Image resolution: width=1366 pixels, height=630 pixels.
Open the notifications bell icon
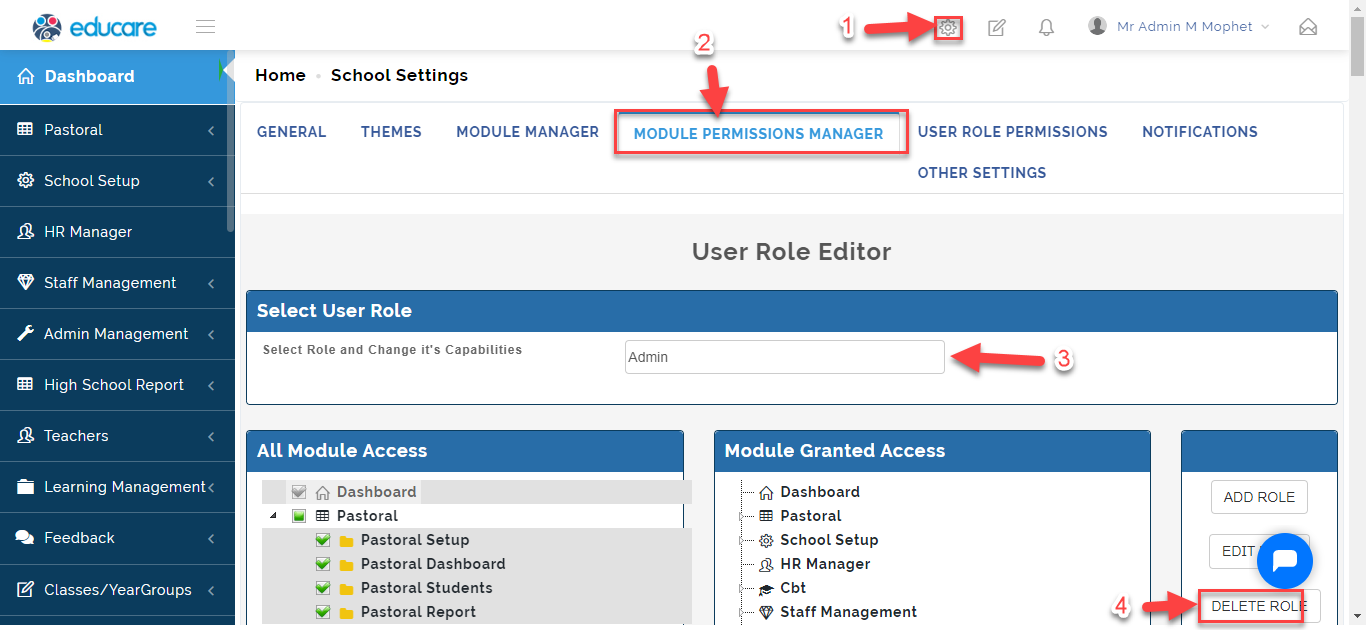click(x=1046, y=28)
